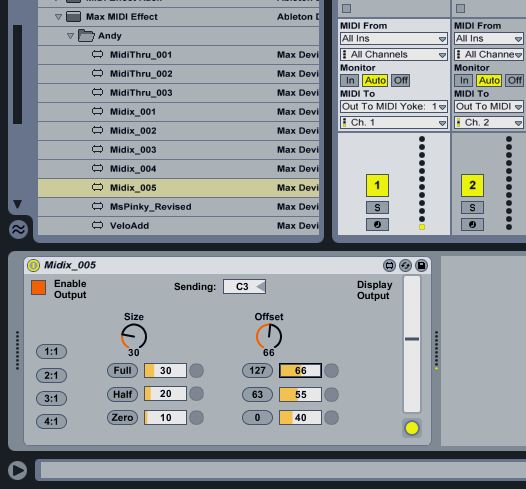Click the 127 offset button
Image resolution: width=526 pixels, height=489 pixels.
tap(257, 371)
